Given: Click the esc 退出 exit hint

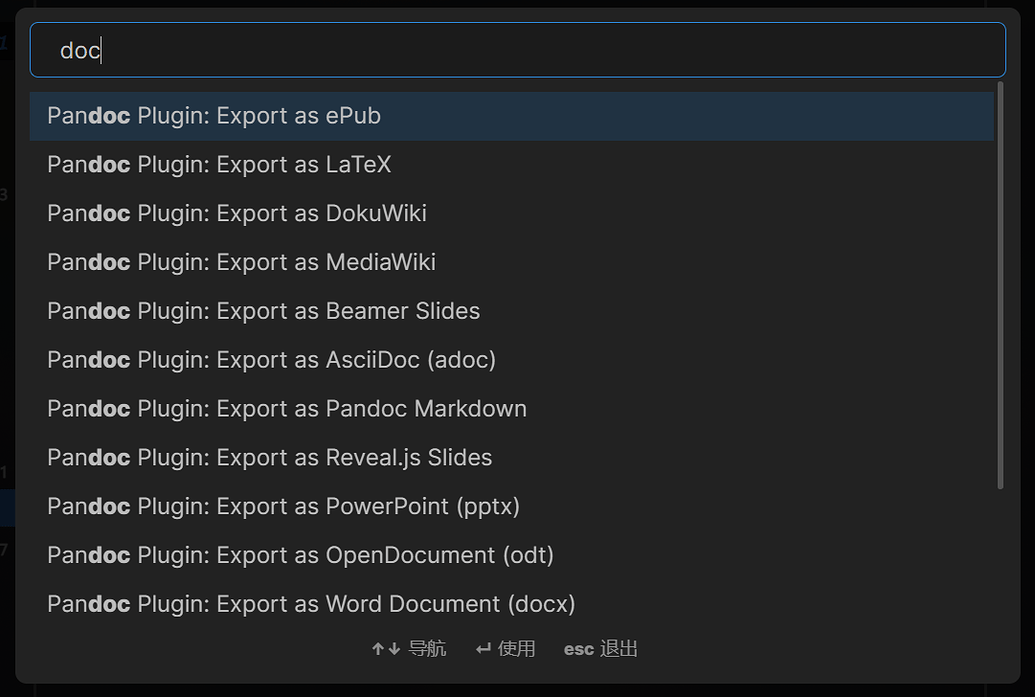Looking at the screenshot, I should pos(600,648).
